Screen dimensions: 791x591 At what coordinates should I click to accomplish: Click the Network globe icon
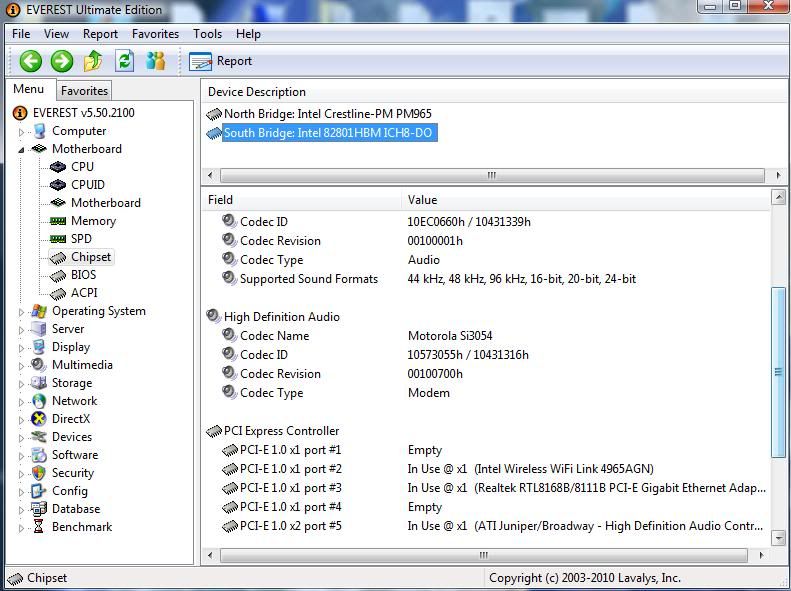[x=39, y=401]
